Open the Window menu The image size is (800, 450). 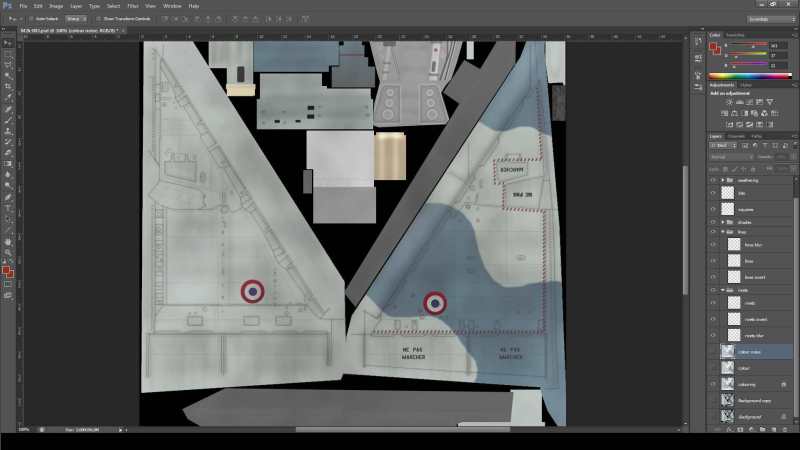(x=172, y=6)
